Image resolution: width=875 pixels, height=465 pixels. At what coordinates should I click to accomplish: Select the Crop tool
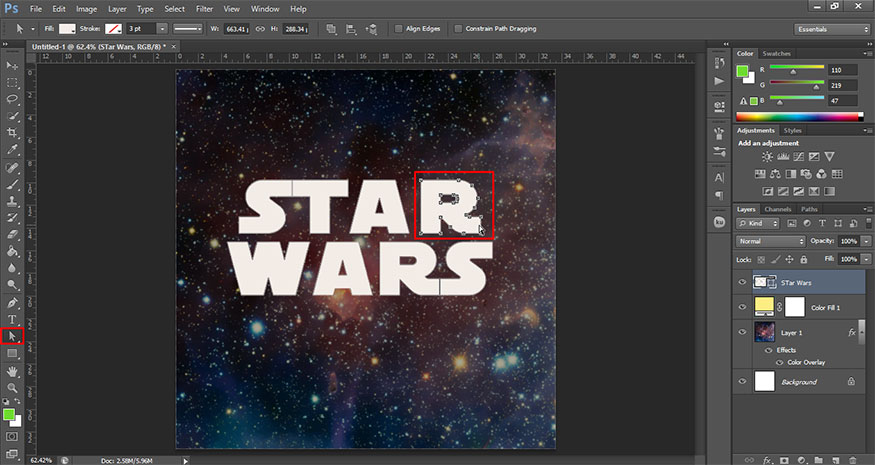tap(12, 133)
